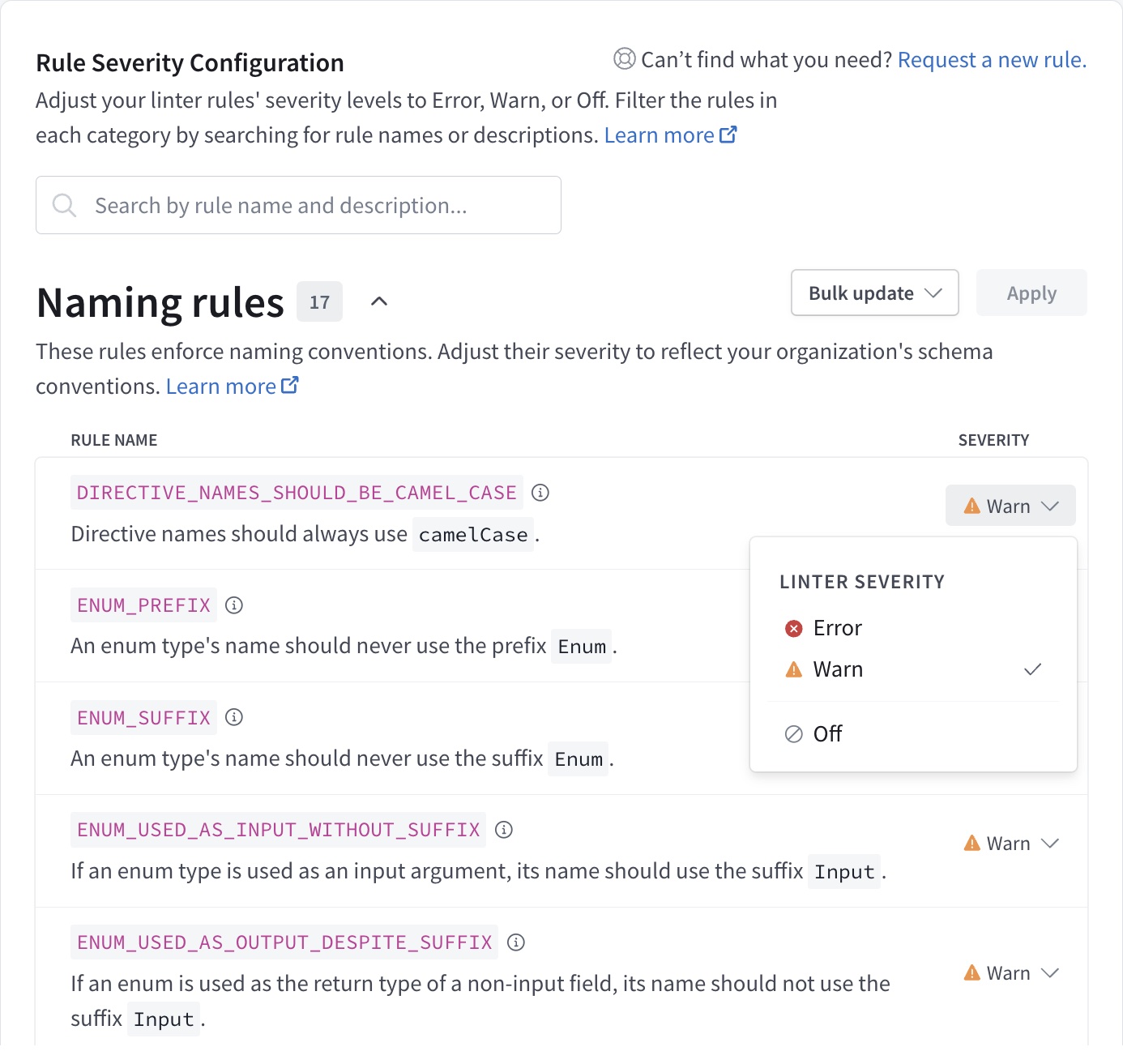Click the magnifying glass search icon

click(64, 205)
